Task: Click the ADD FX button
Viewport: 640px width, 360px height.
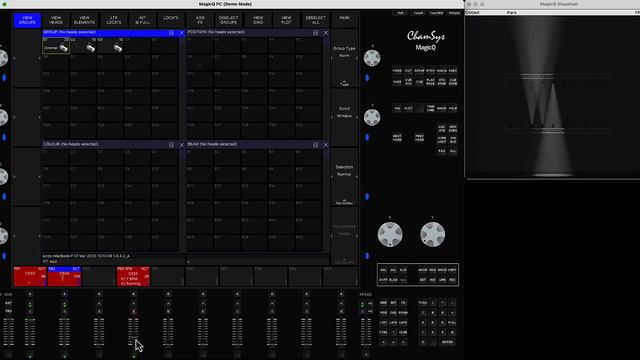Action: point(200,20)
